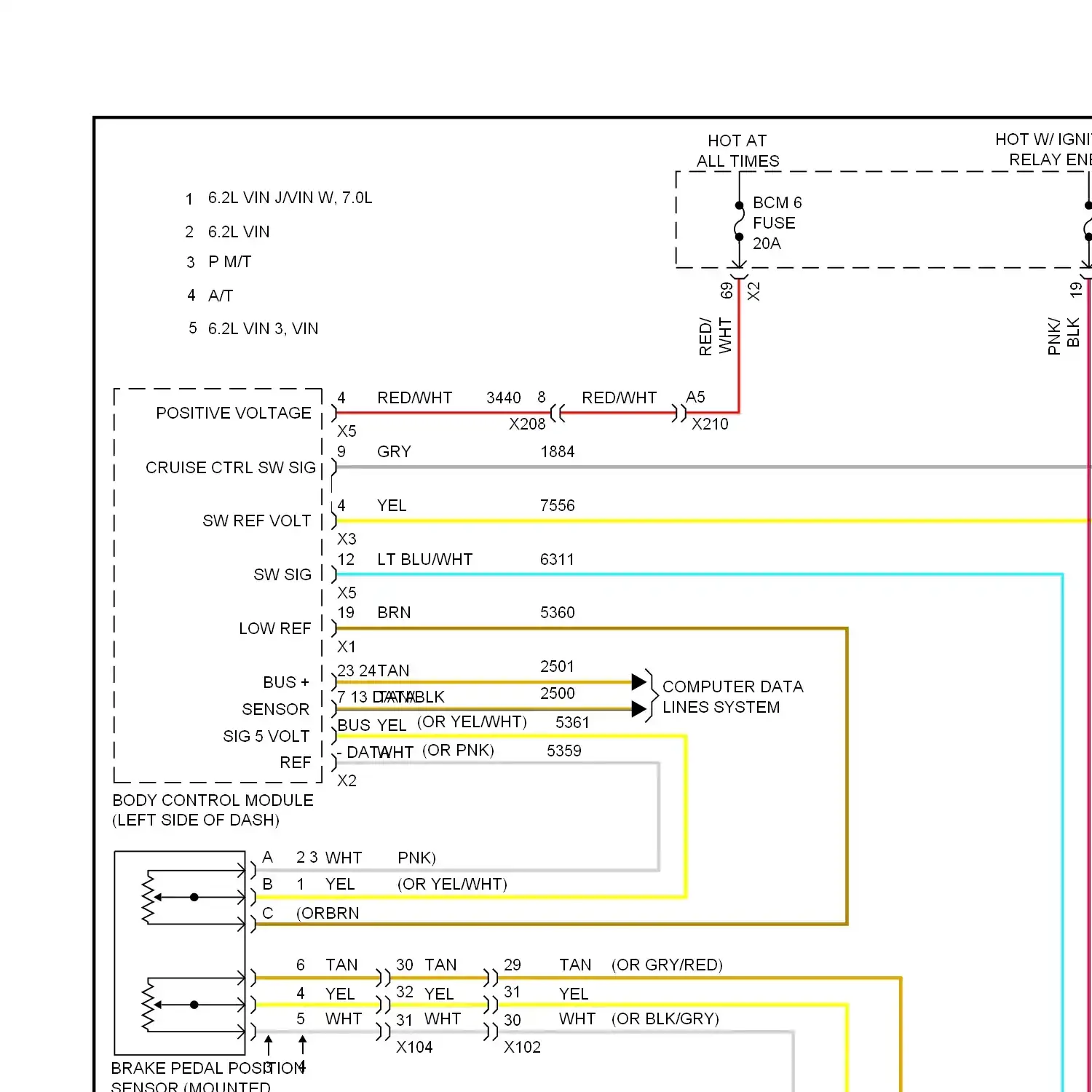Click the vertical 'PNK/ BLK' wire label
This screenshot has width=1092, height=1092.
[1064, 336]
